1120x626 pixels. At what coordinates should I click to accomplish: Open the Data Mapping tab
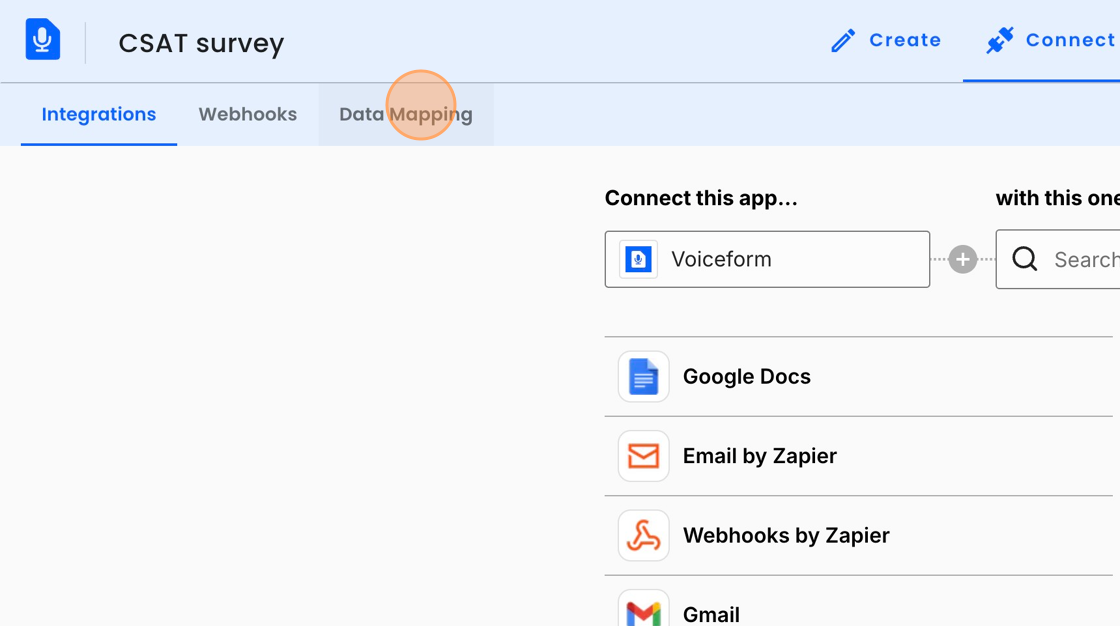pos(406,114)
